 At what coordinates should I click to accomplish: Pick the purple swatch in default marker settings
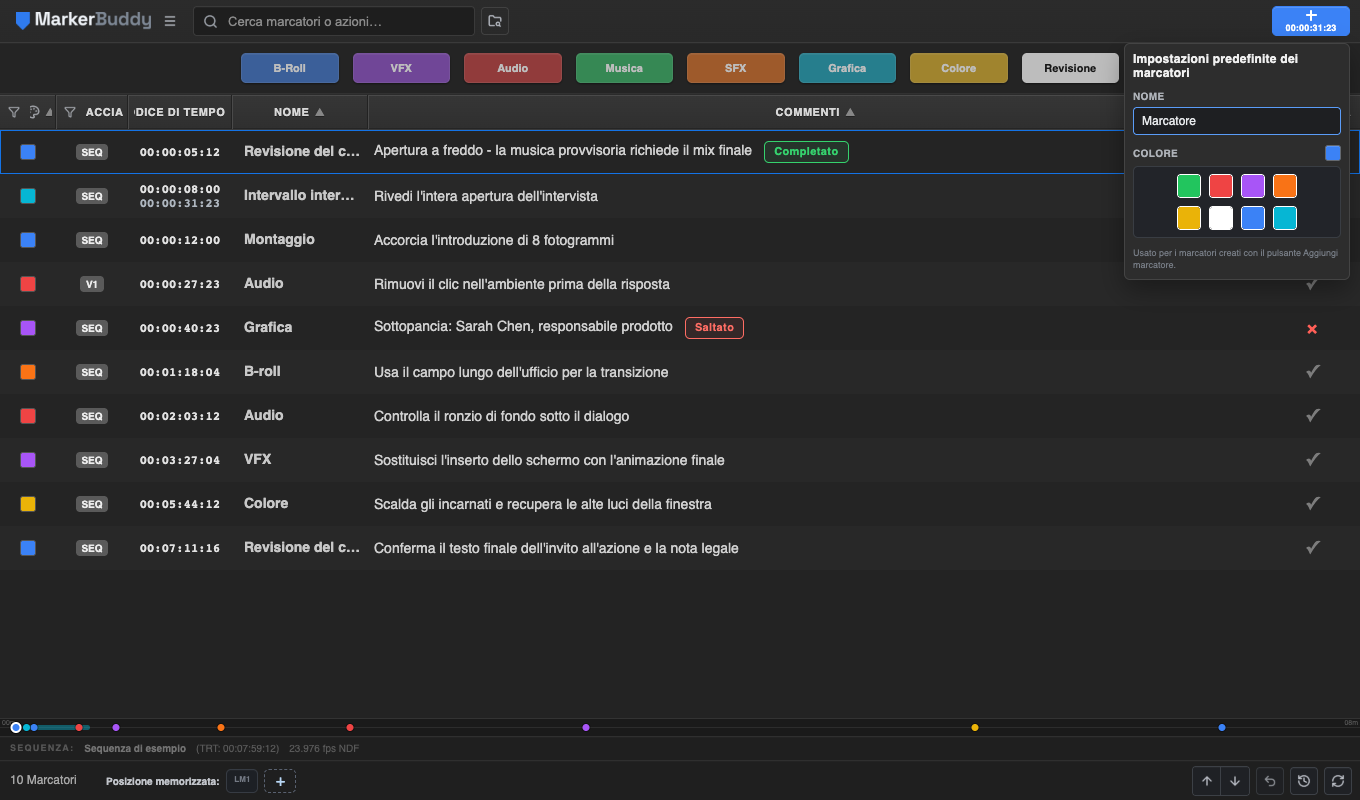[1253, 186]
